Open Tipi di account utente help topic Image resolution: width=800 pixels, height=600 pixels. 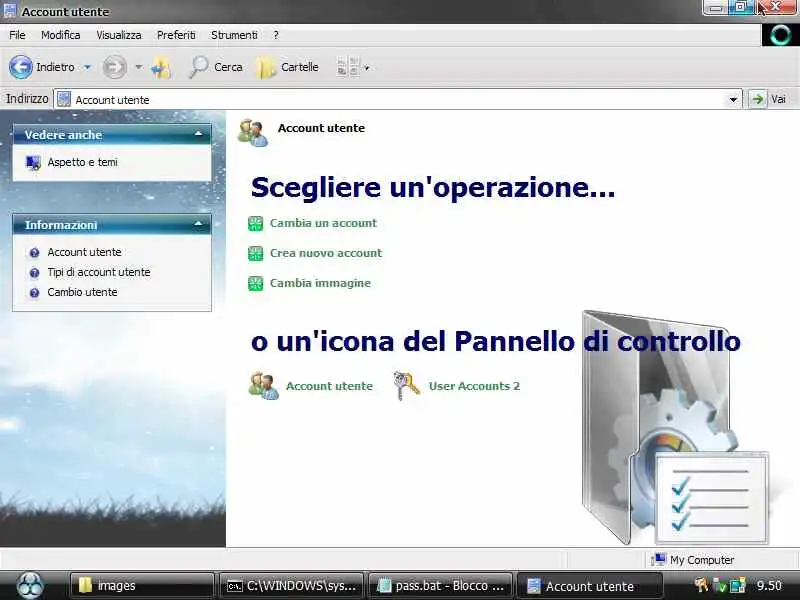click(x=99, y=272)
